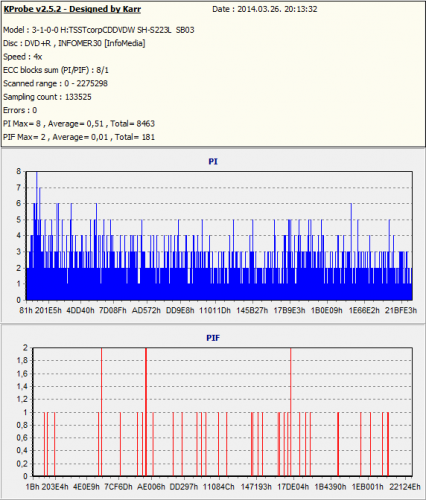Select the Model TSSTcorp drive line

[x=99, y=30]
